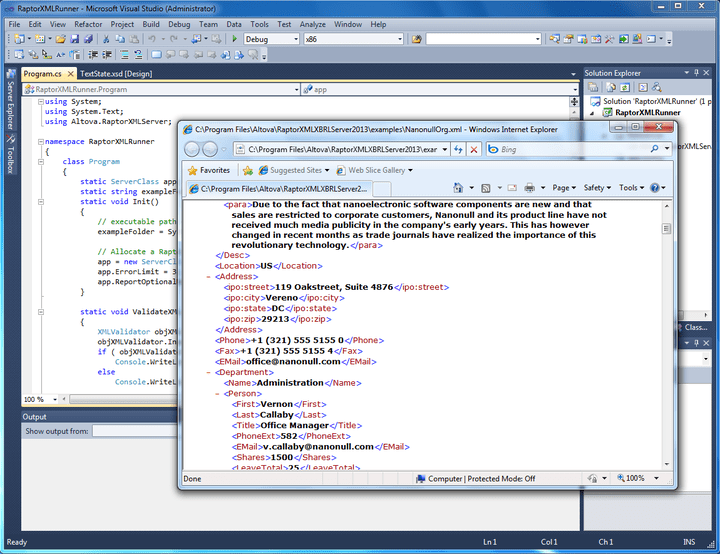Click the IE vertical scrollbar thumb

(x=666, y=228)
